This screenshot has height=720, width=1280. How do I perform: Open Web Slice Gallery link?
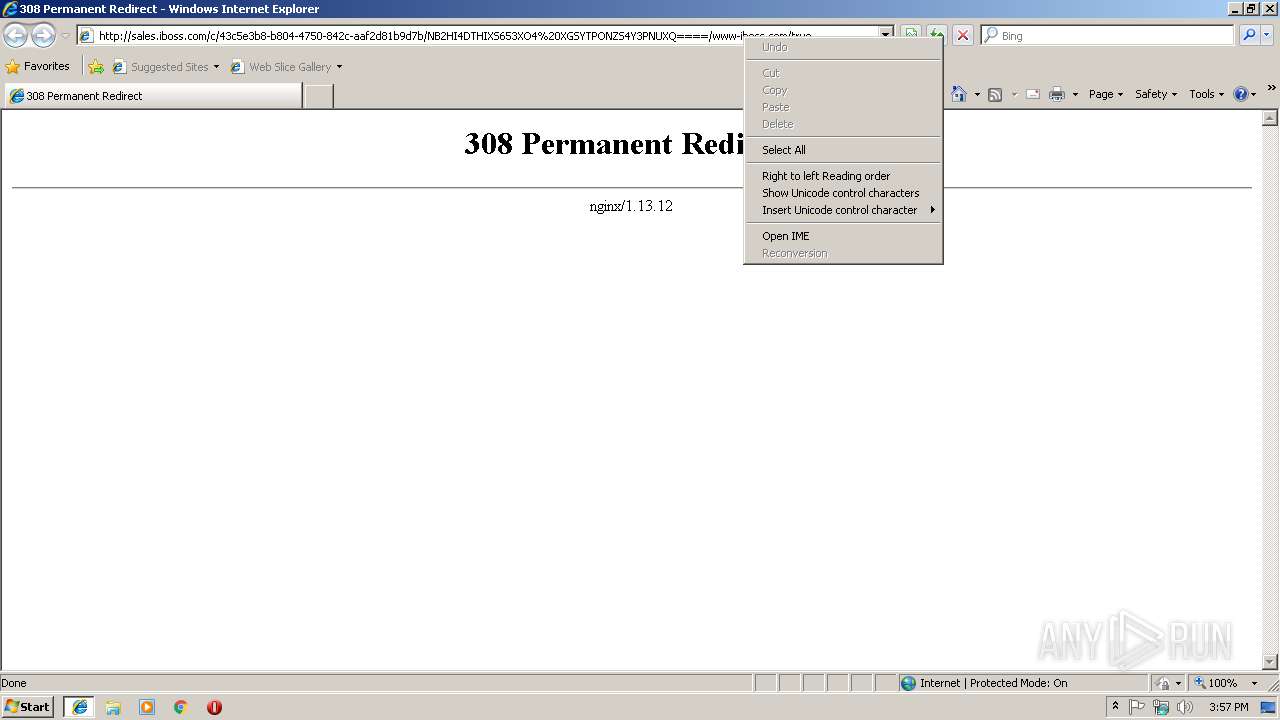point(281,66)
